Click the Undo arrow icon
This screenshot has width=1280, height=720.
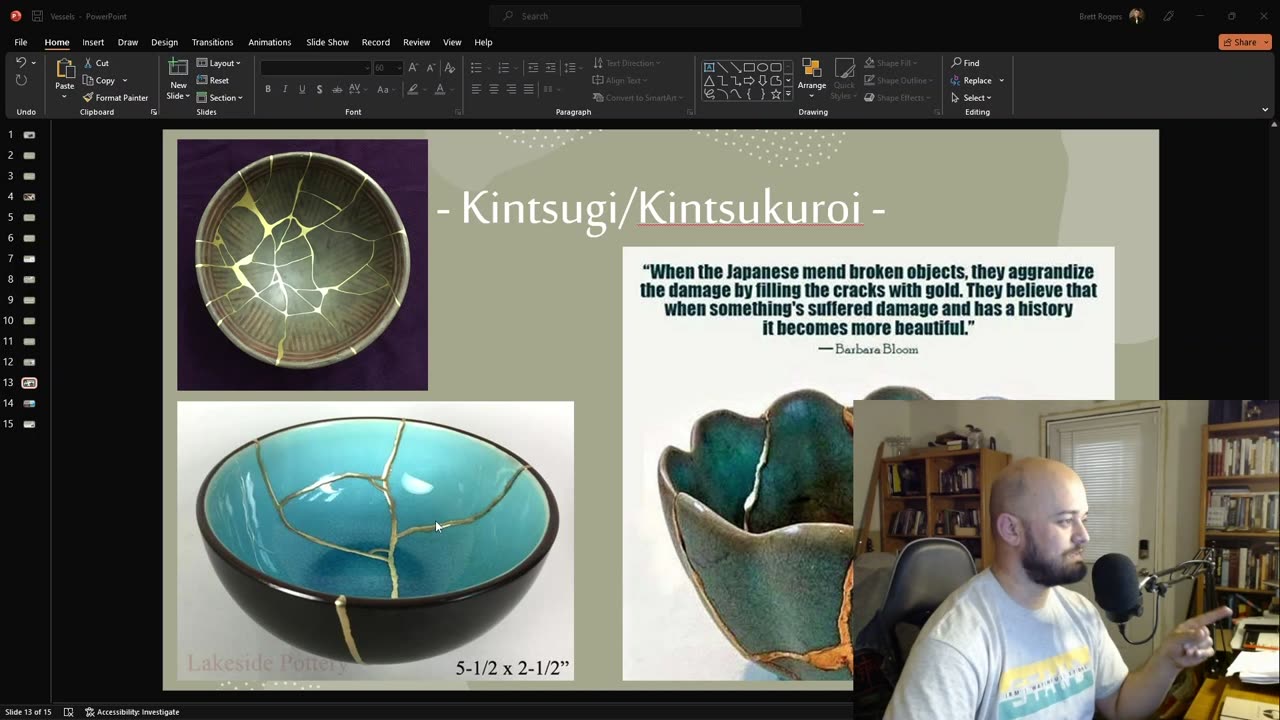point(21,63)
